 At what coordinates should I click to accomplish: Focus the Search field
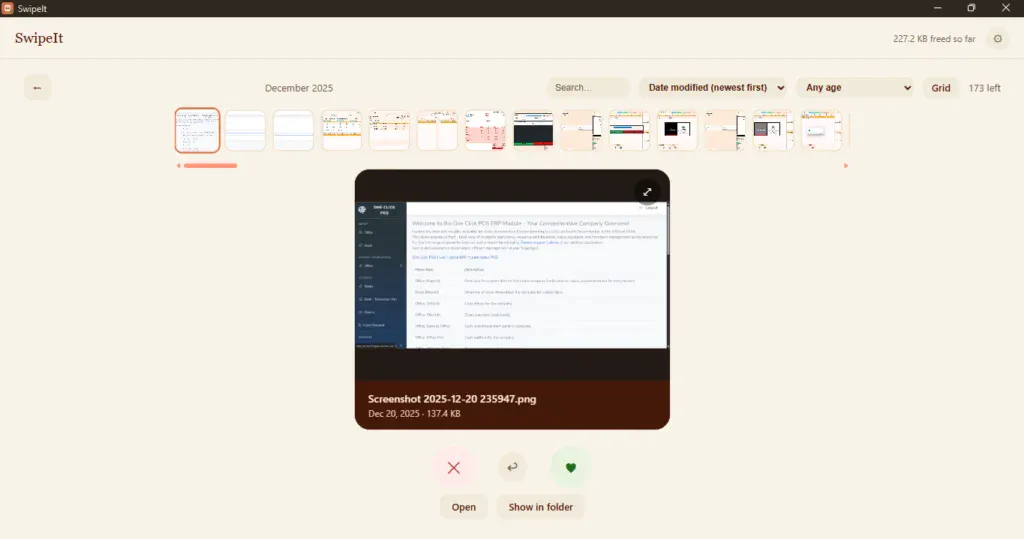(588, 88)
